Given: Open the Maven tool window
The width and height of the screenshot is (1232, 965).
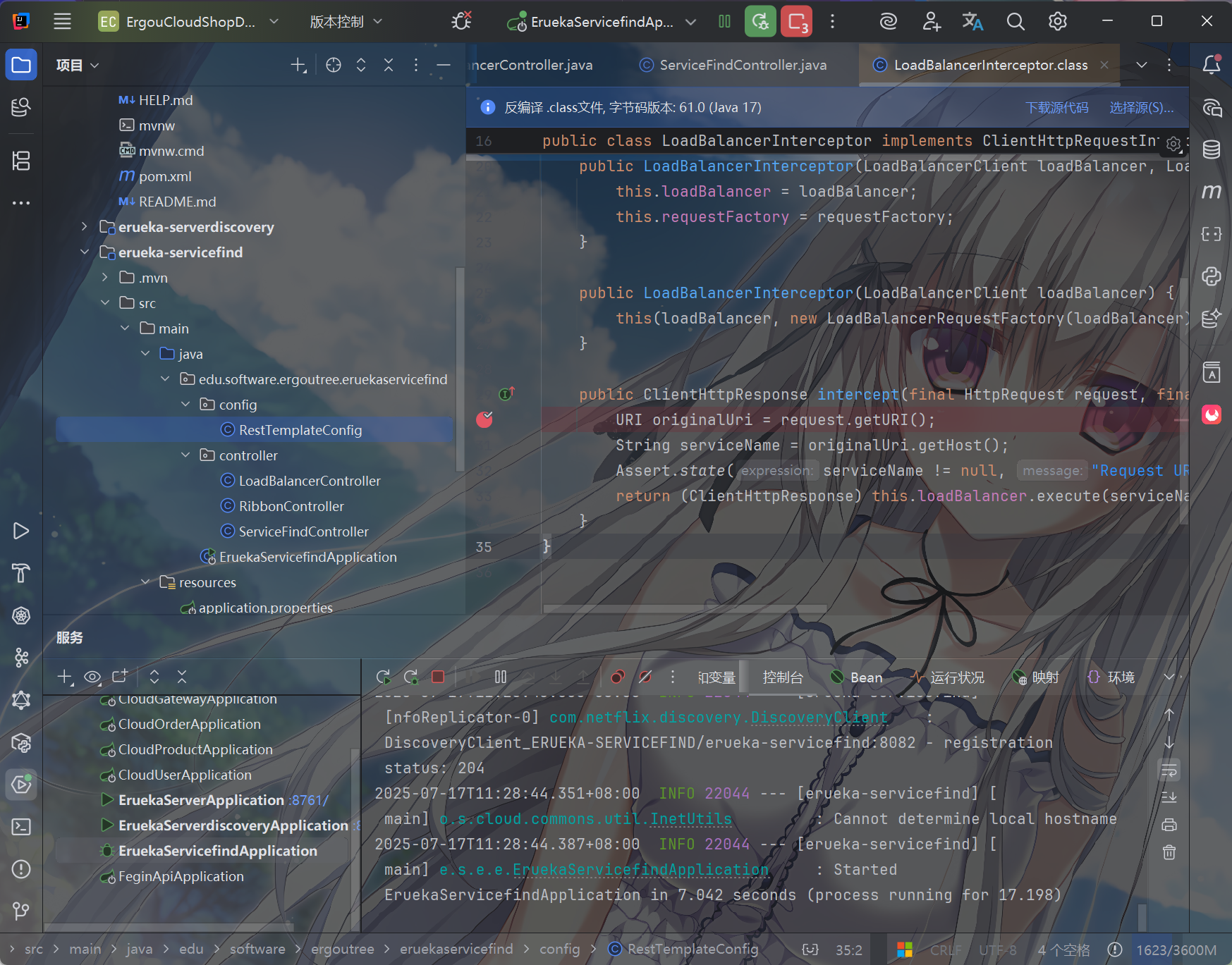Looking at the screenshot, I should (x=1212, y=192).
